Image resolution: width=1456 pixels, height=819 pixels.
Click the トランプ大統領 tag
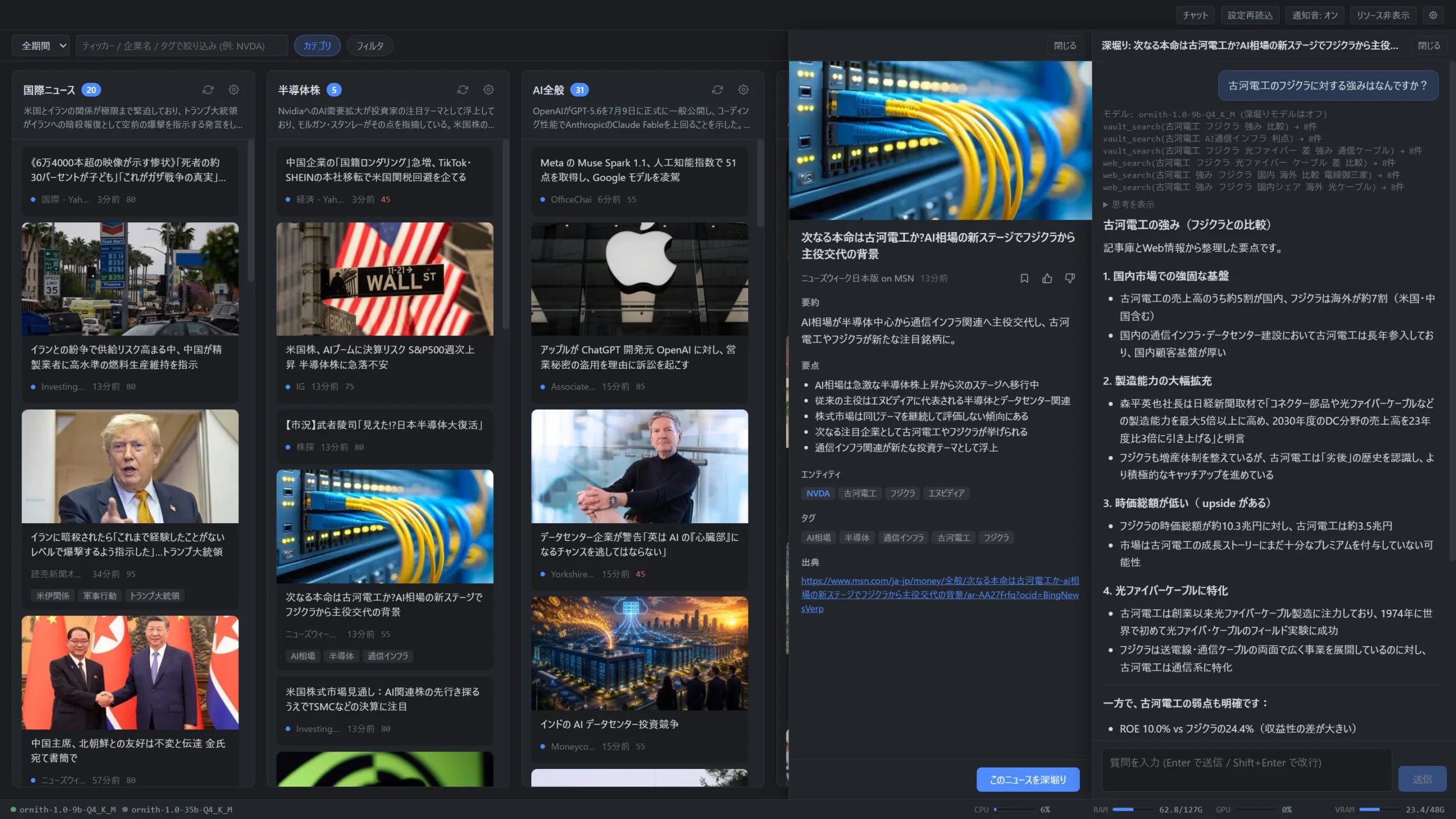155,595
